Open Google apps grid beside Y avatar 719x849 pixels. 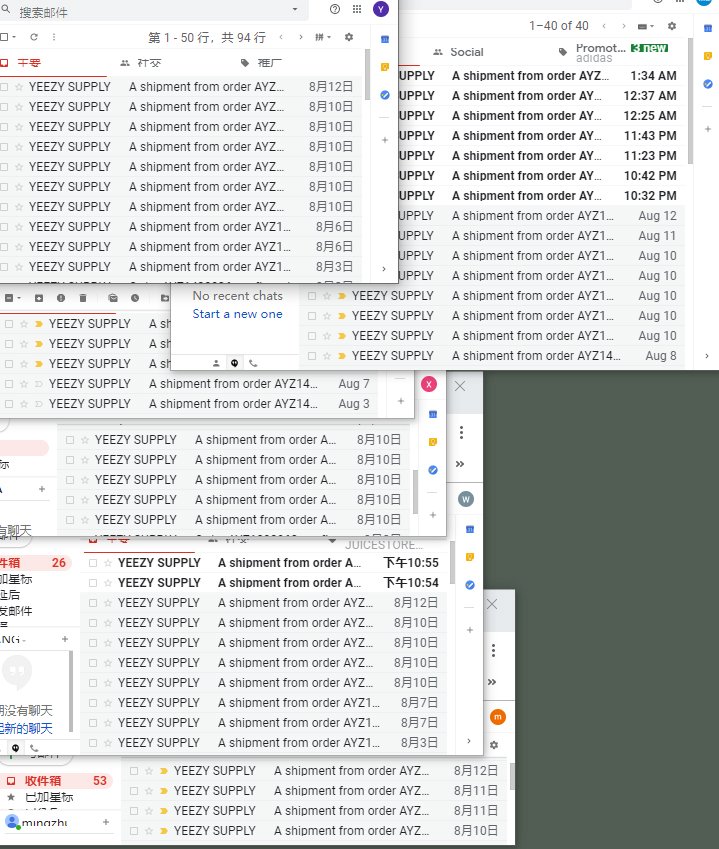coord(357,9)
